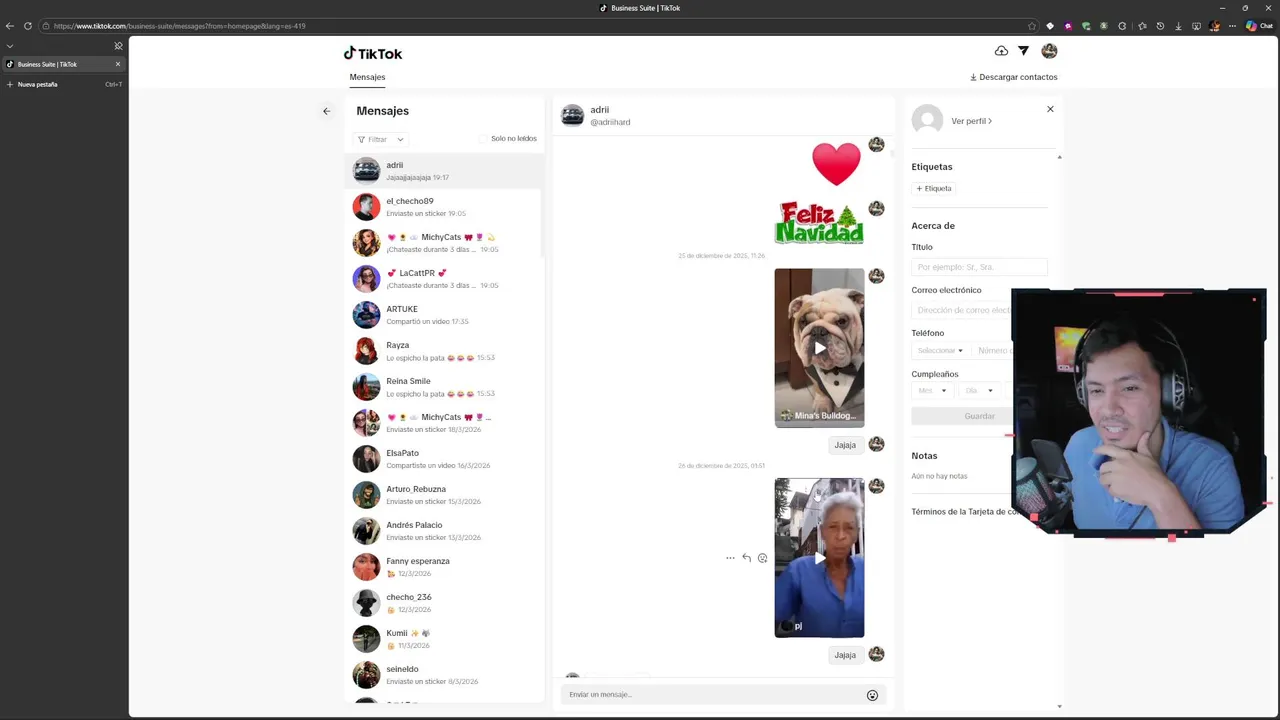This screenshot has height=720, width=1280.
Task: Open the birthday Día dropdown
Action: coord(978,391)
